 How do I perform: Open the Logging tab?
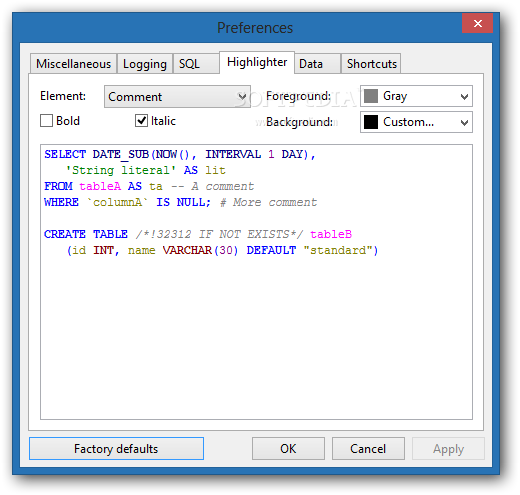(145, 63)
